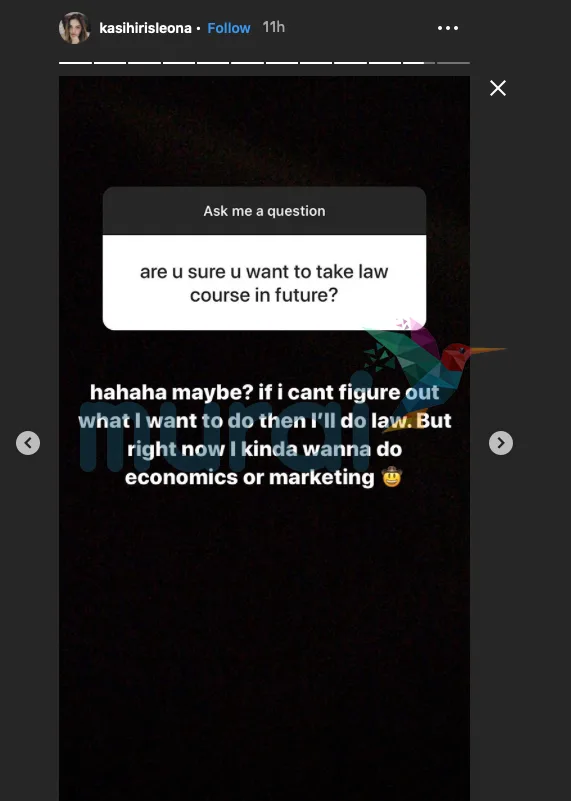Click the tenth story progress segment
Screen dimensions: 571x801
385,63
